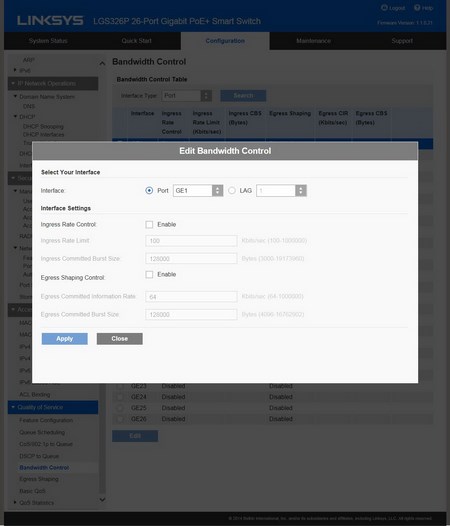This screenshot has width=450, height=526.
Task: Switch to the Maintenance tab
Action: tap(313, 41)
